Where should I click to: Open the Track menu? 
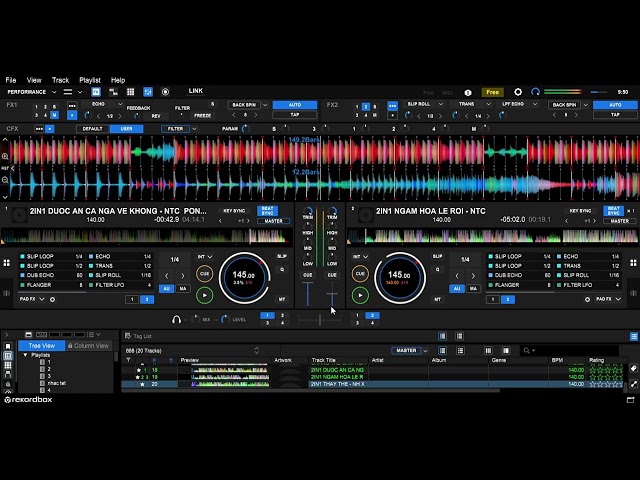(x=60, y=80)
